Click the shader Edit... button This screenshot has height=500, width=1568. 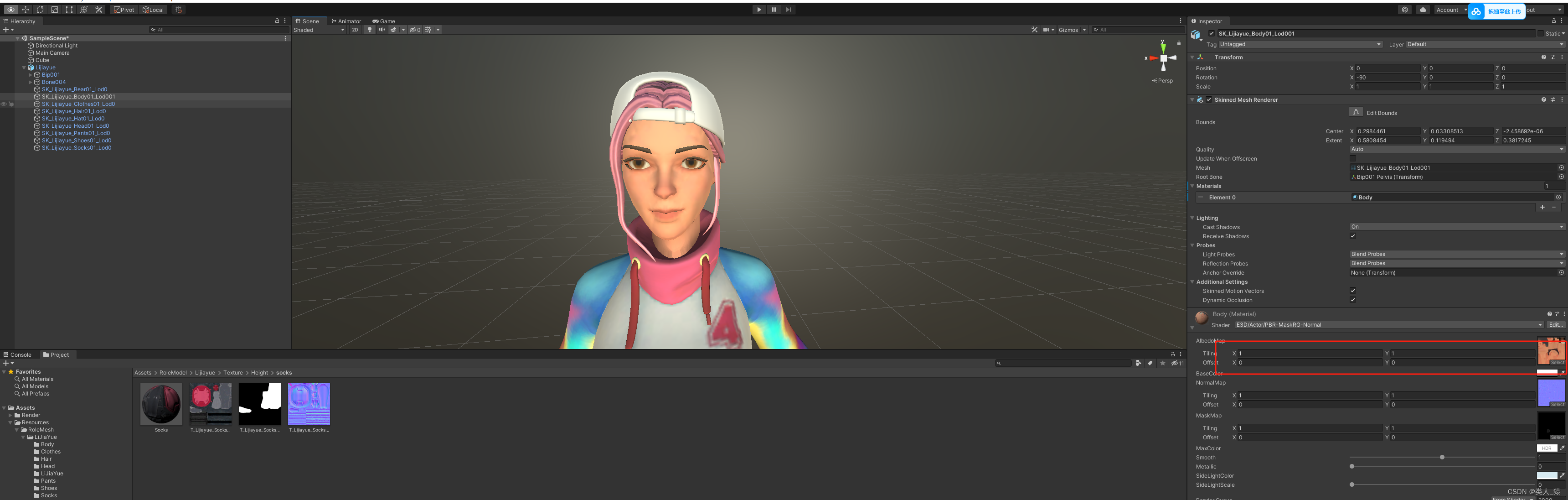1556,325
